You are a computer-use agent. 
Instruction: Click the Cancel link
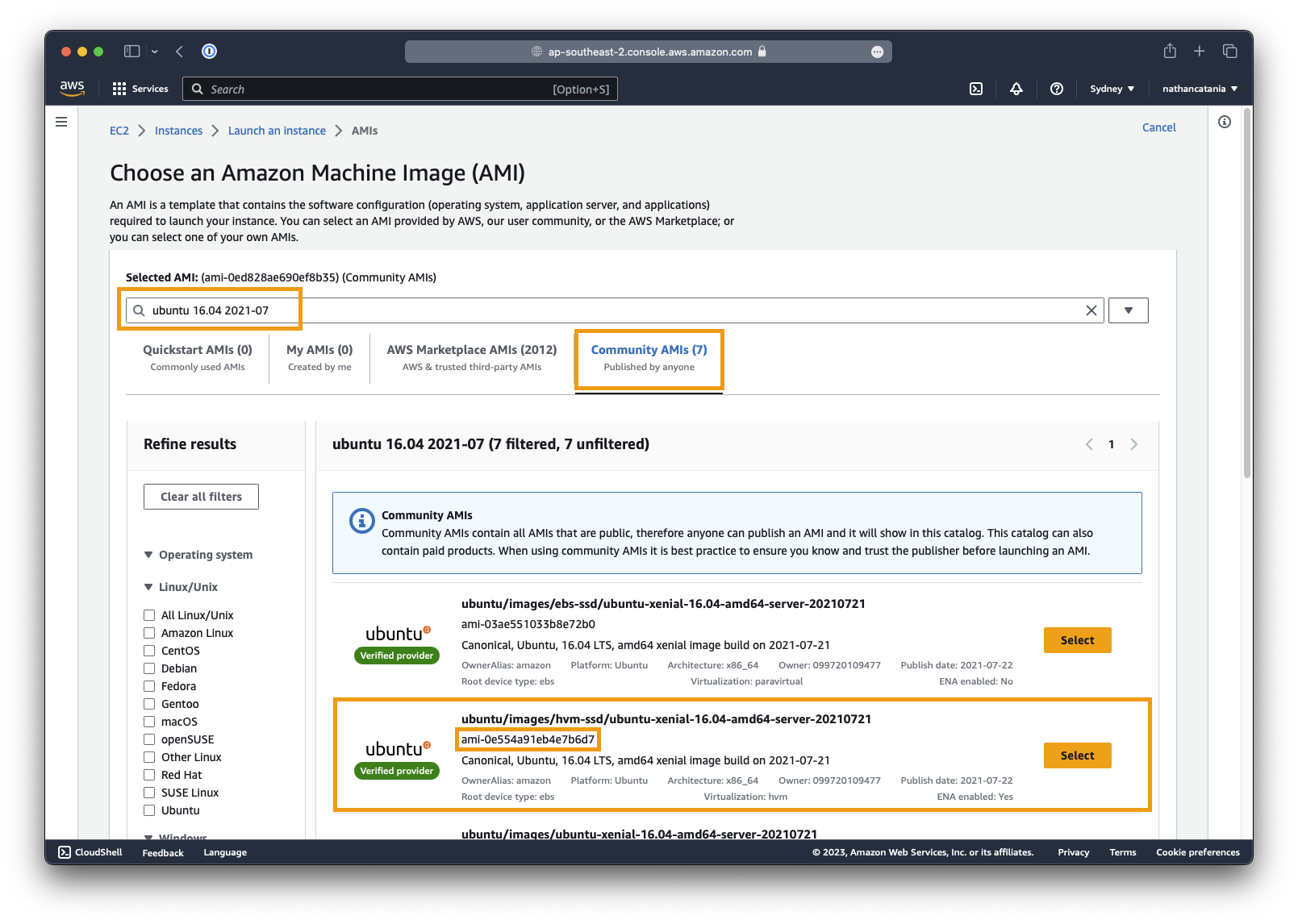(1158, 127)
